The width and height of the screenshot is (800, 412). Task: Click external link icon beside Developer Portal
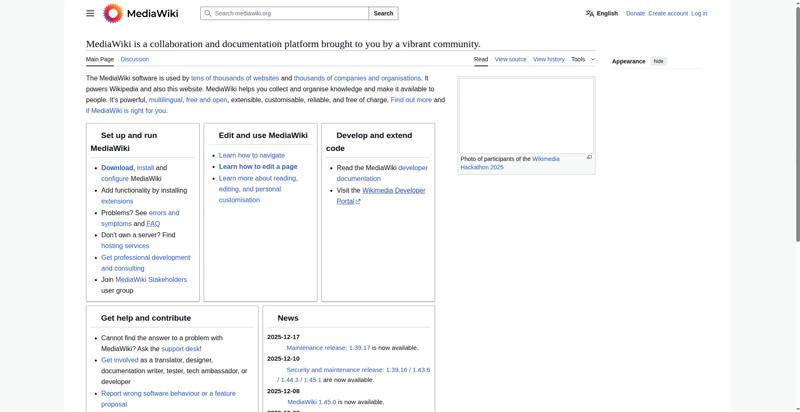358,201
